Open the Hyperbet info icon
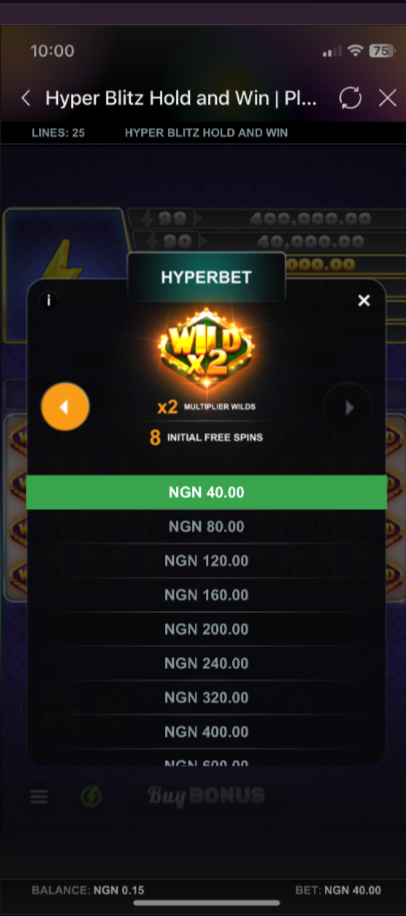The width and height of the screenshot is (406, 916). pyautogui.click(x=48, y=300)
